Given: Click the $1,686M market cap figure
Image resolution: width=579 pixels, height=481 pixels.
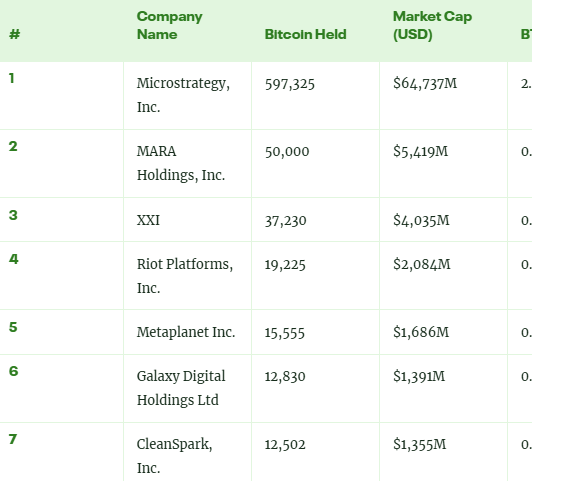Looking at the screenshot, I should coord(421,332).
